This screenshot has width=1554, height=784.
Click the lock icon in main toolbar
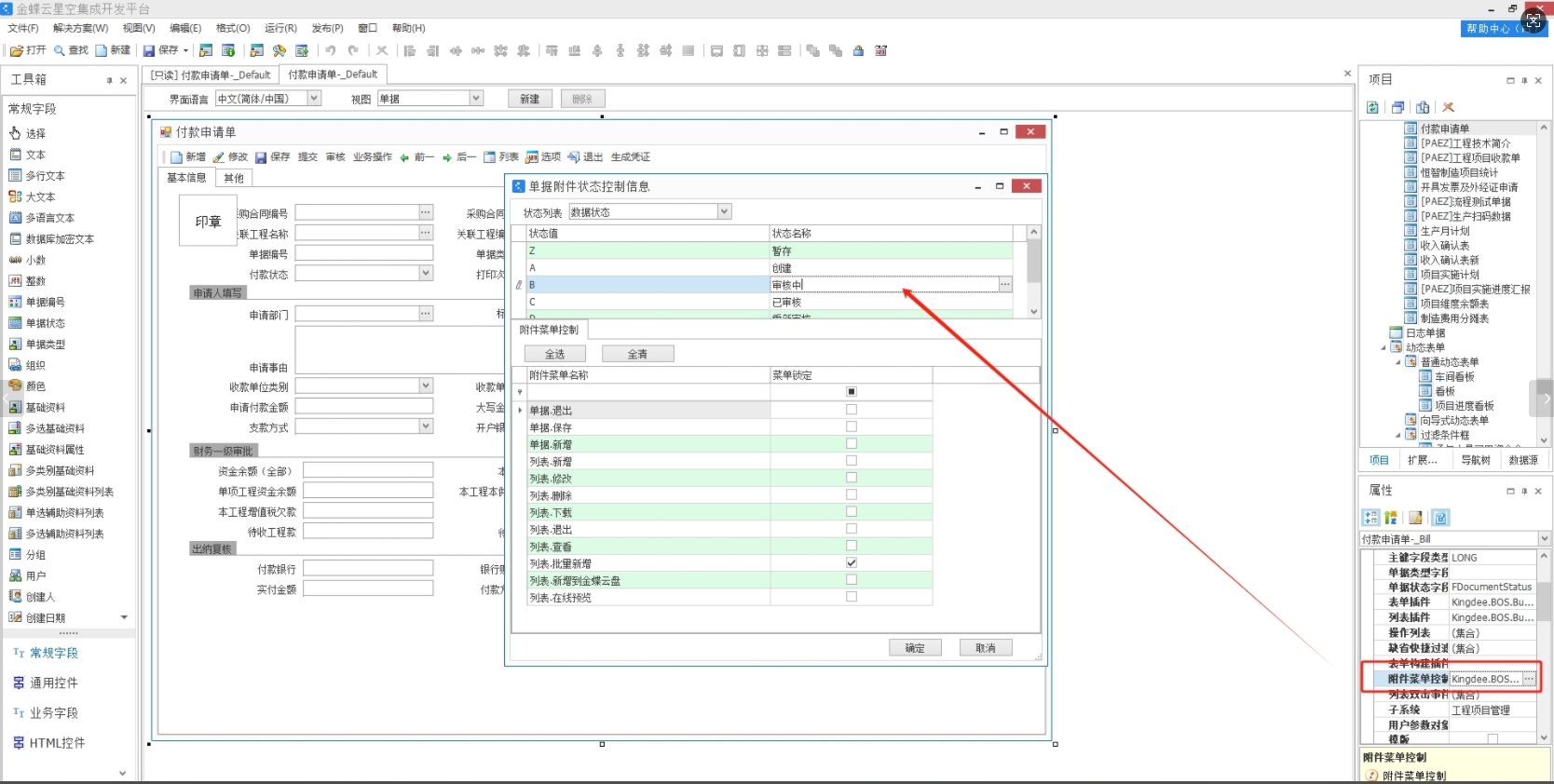point(858,50)
